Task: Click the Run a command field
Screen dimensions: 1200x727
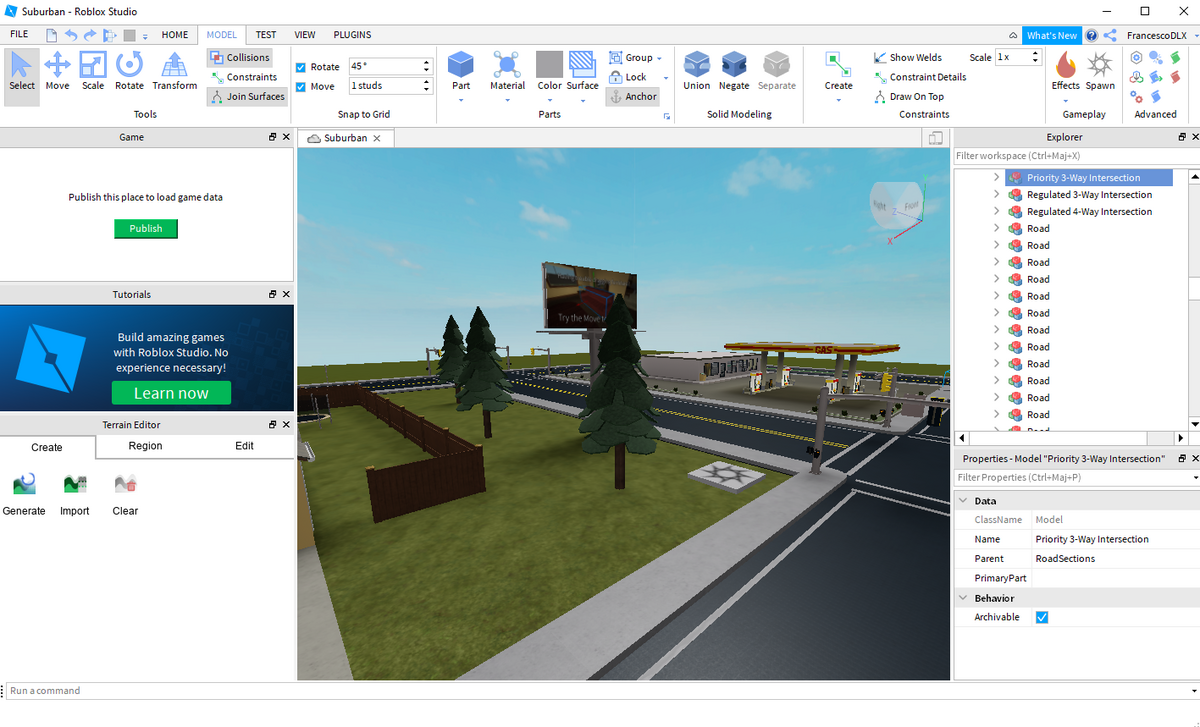Action: (100, 690)
